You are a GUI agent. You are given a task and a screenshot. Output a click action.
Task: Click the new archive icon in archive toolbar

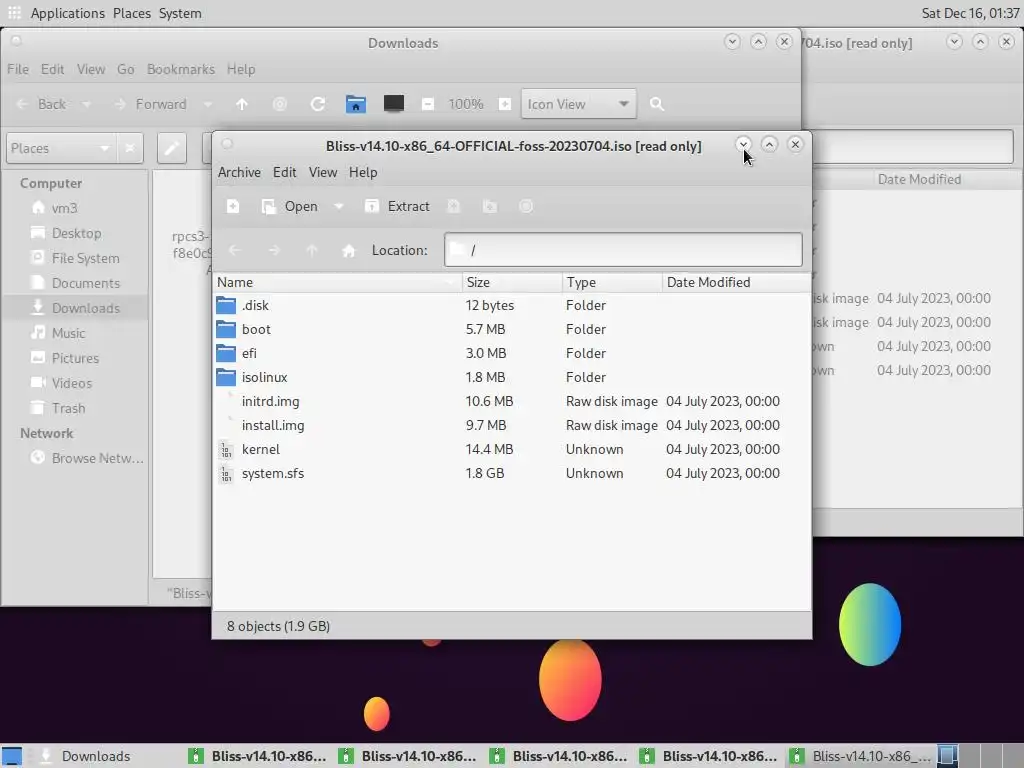[232, 206]
